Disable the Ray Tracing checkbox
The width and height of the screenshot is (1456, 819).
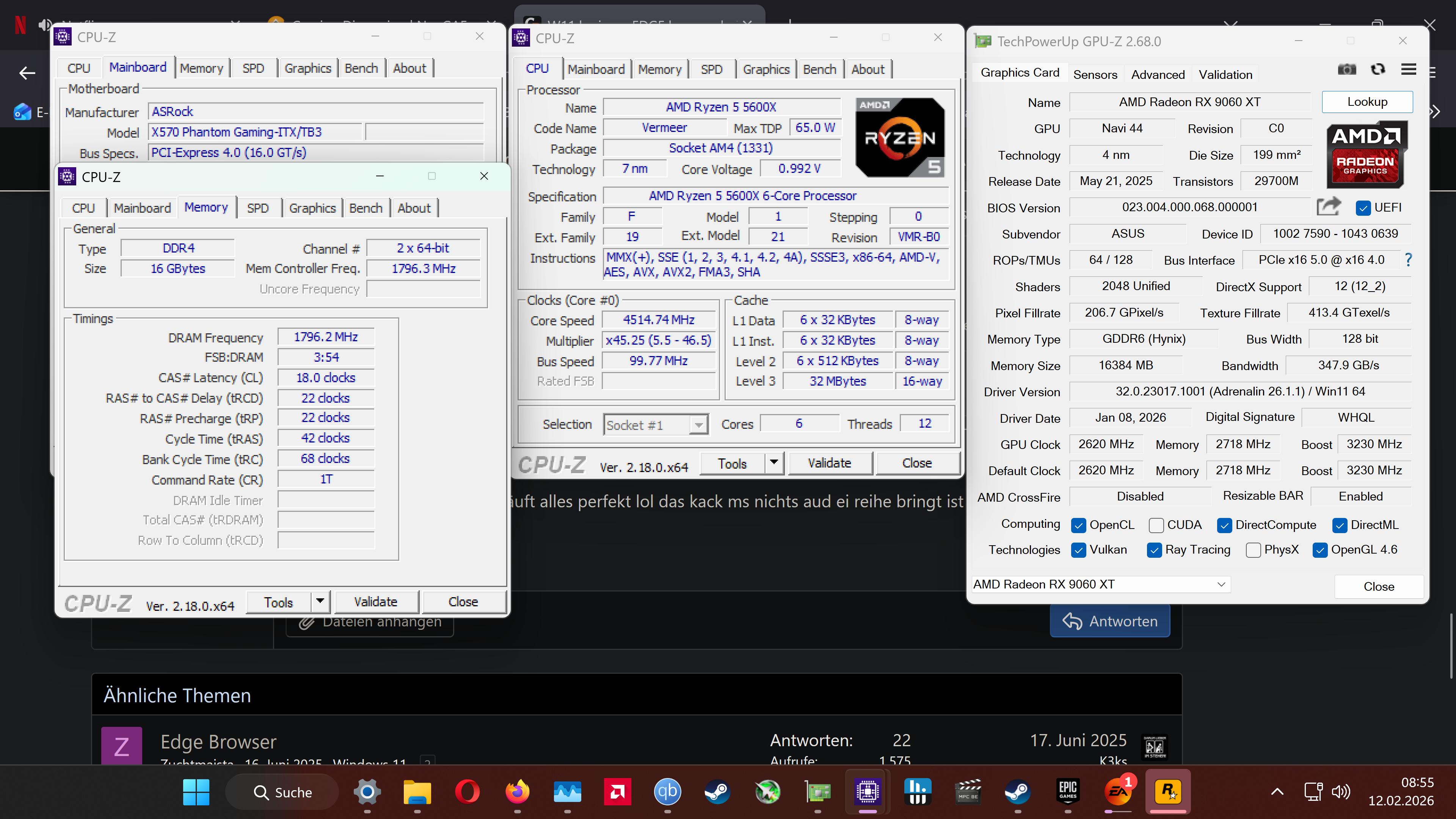pos(1154,550)
